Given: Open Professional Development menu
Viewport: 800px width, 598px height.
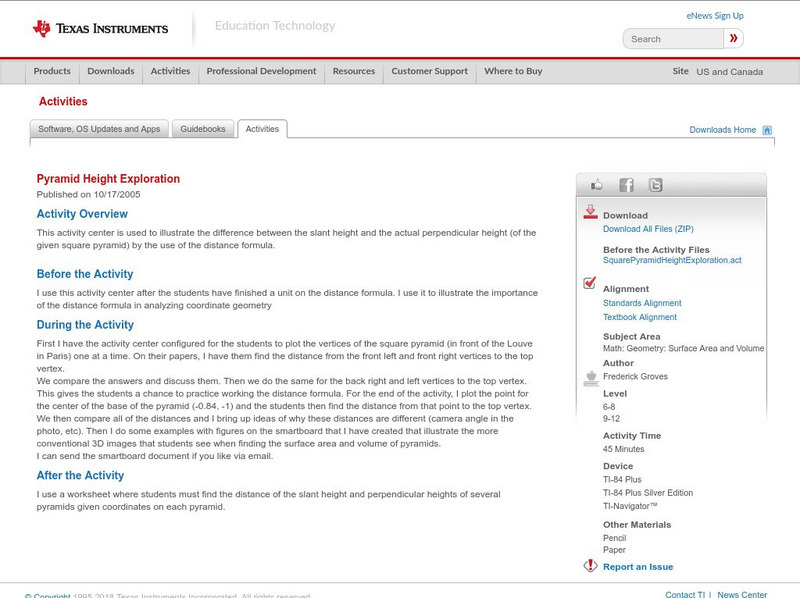Looking at the screenshot, I should [261, 71].
